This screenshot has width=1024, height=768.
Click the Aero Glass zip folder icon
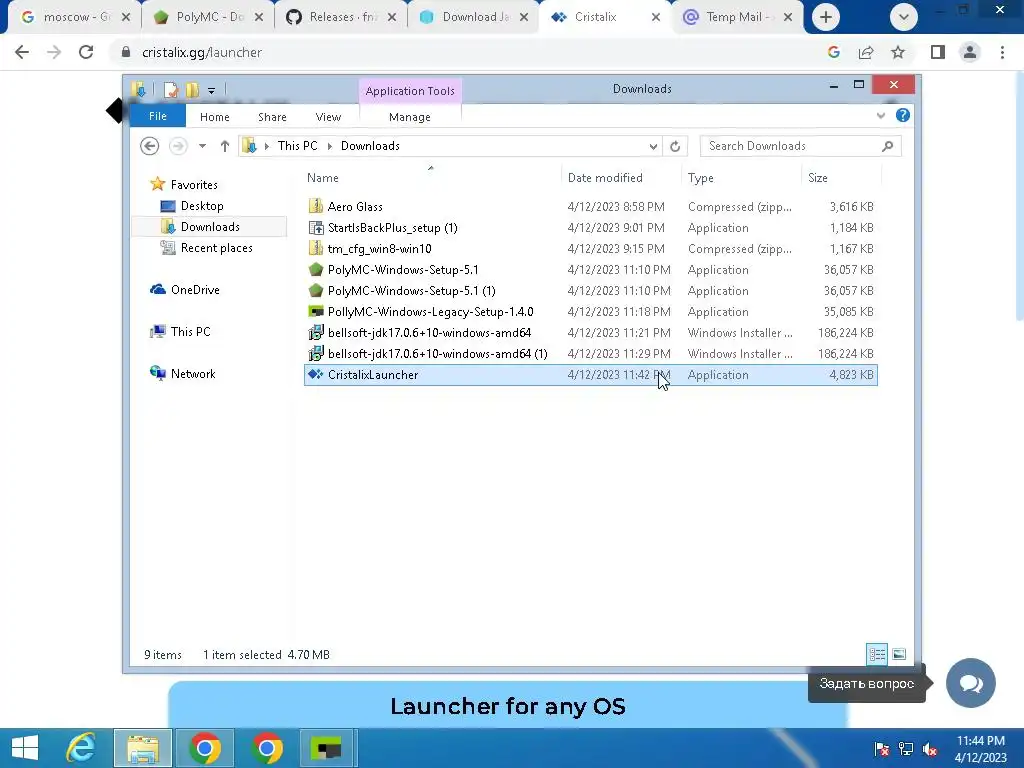pyautogui.click(x=316, y=206)
